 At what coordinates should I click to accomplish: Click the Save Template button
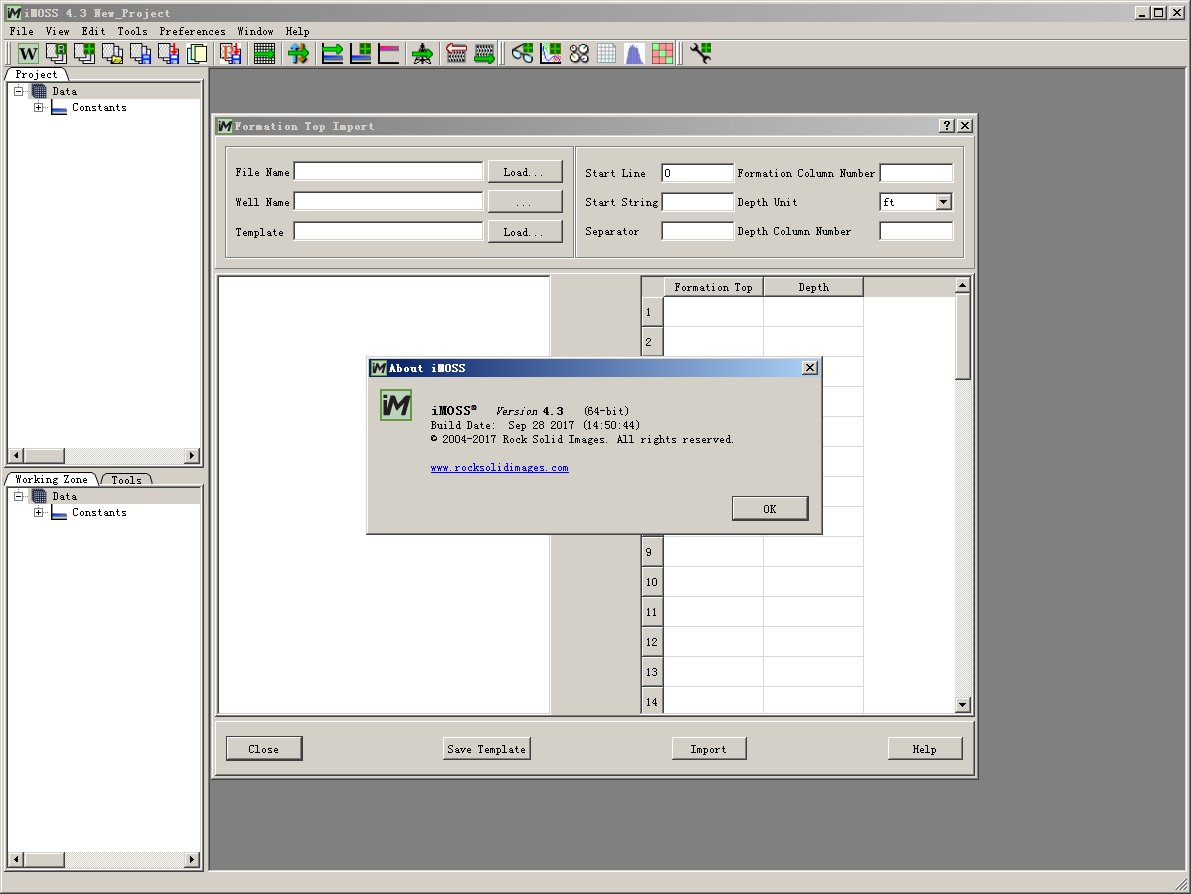click(x=486, y=749)
